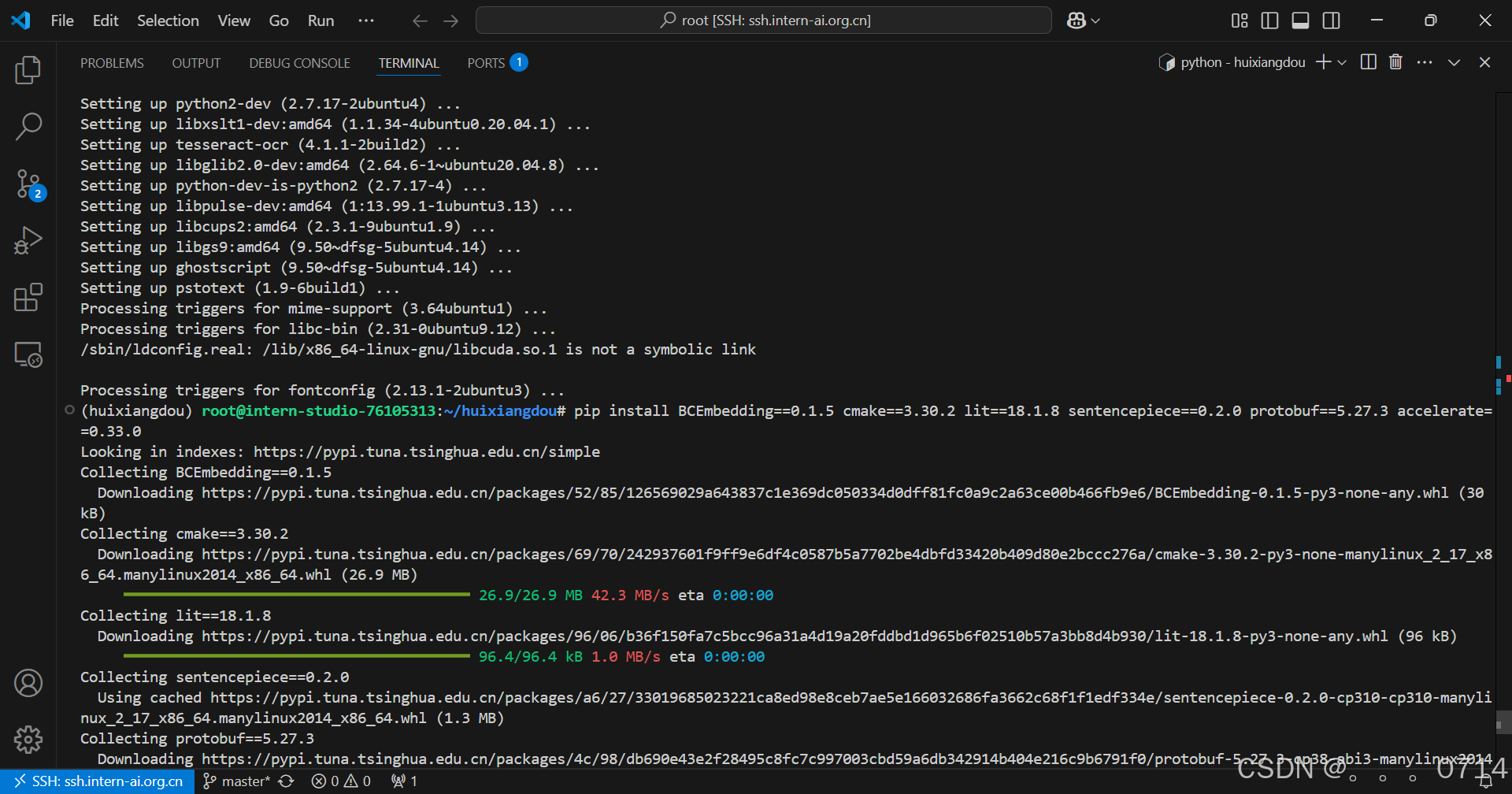
Task: Open the View menu
Action: tap(234, 20)
